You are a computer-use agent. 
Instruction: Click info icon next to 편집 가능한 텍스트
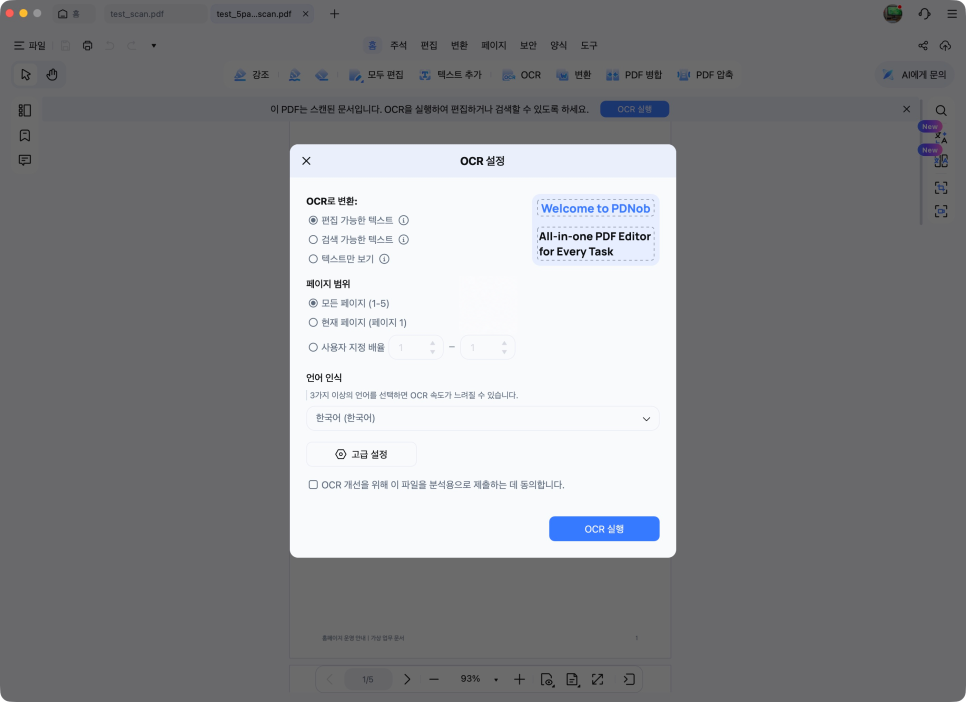(x=404, y=220)
